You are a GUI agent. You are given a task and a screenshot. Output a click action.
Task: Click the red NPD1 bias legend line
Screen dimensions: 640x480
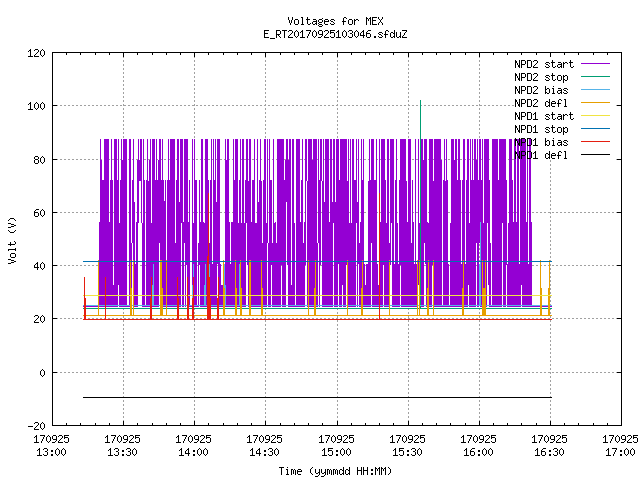tap(596, 142)
